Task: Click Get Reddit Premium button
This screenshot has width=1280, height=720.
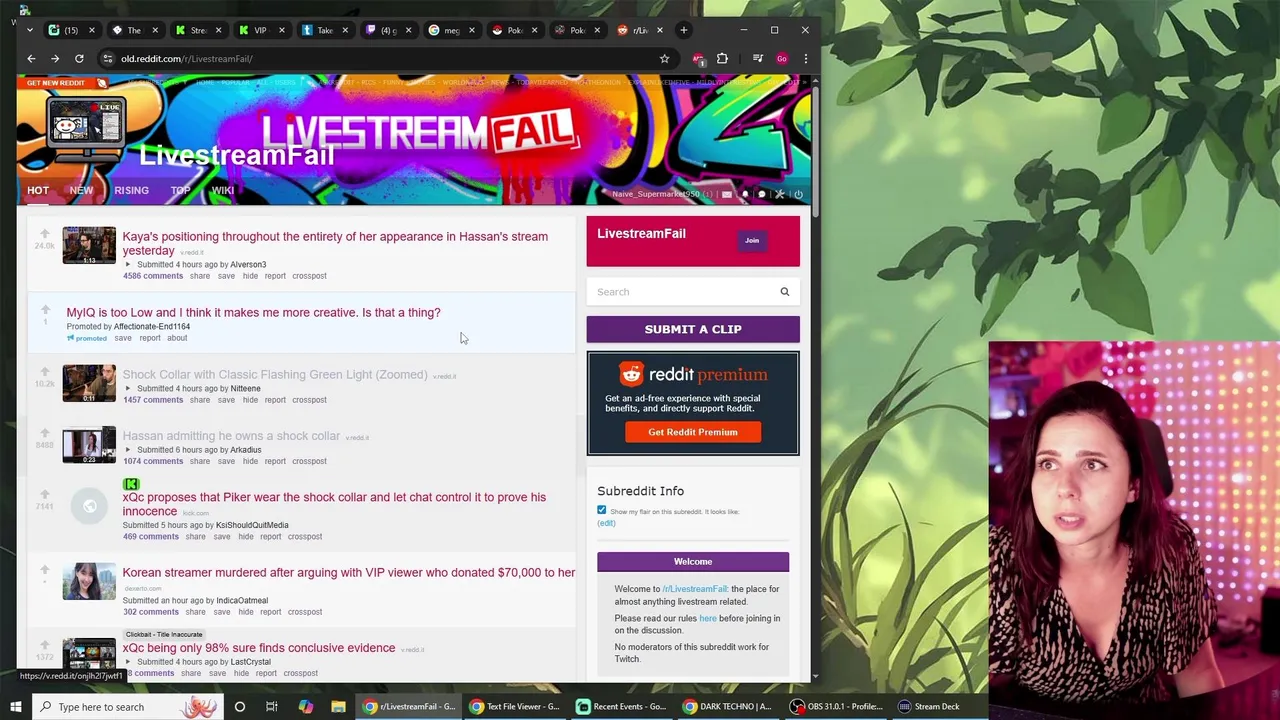Action: pyautogui.click(x=693, y=432)
